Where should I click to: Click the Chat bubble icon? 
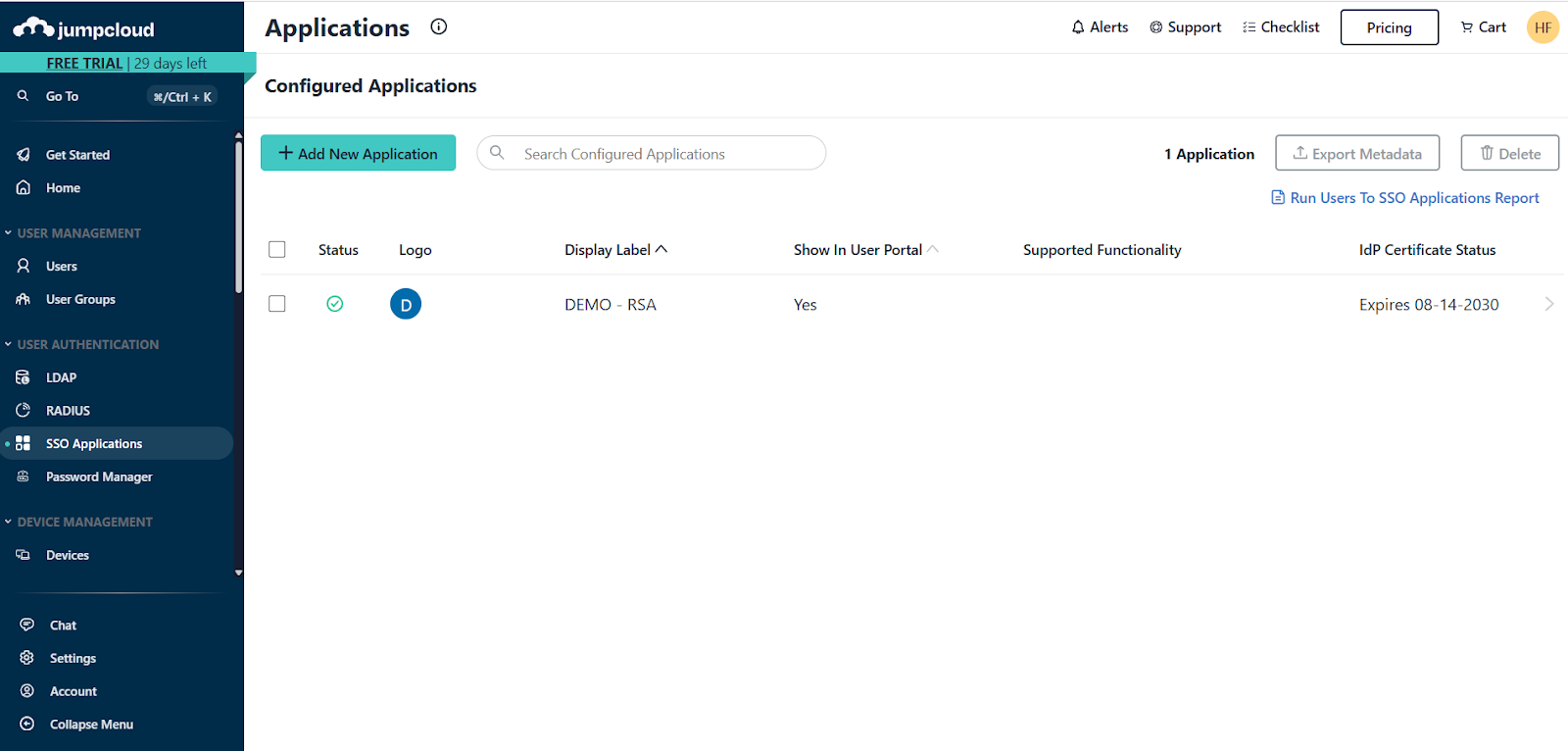coord(27,625)
